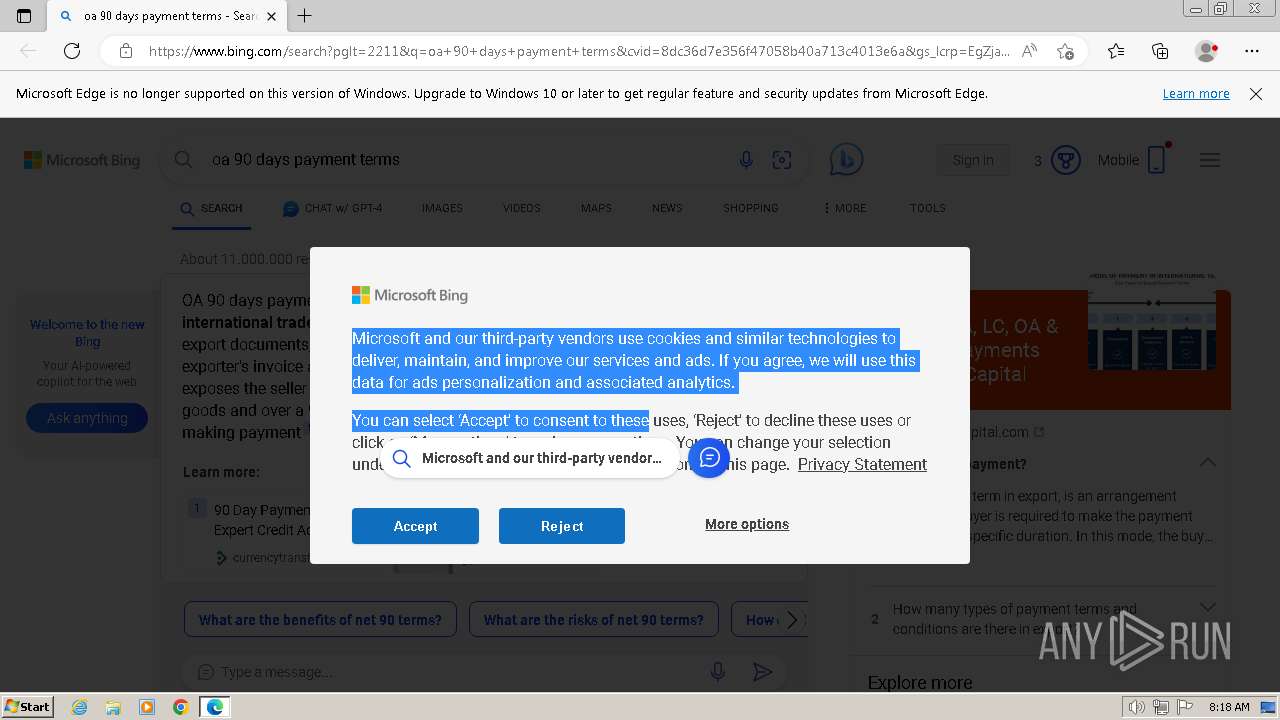This screenshot has width=1280, height=720.
Task: Open File Explorer from taskbar
Action: [x=113, y=707]
